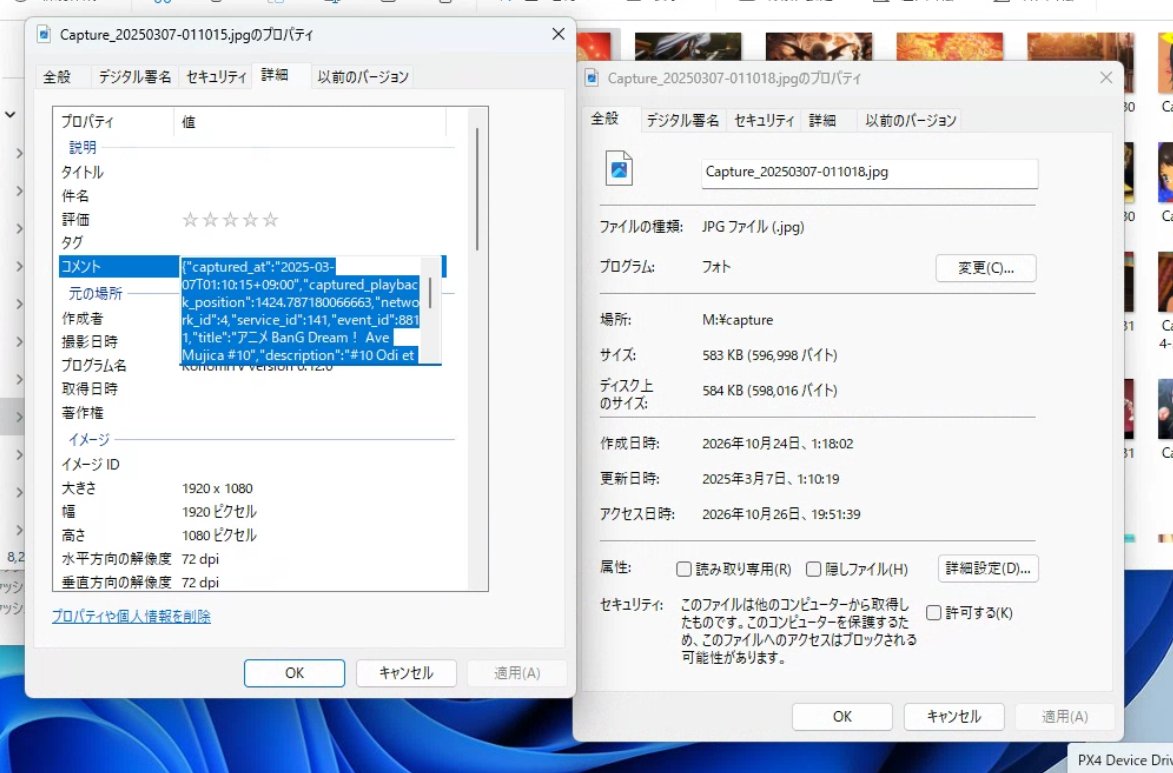1173x773 pixels.
Task: Check 許可する(K) security checkbox
Action: 934,613
